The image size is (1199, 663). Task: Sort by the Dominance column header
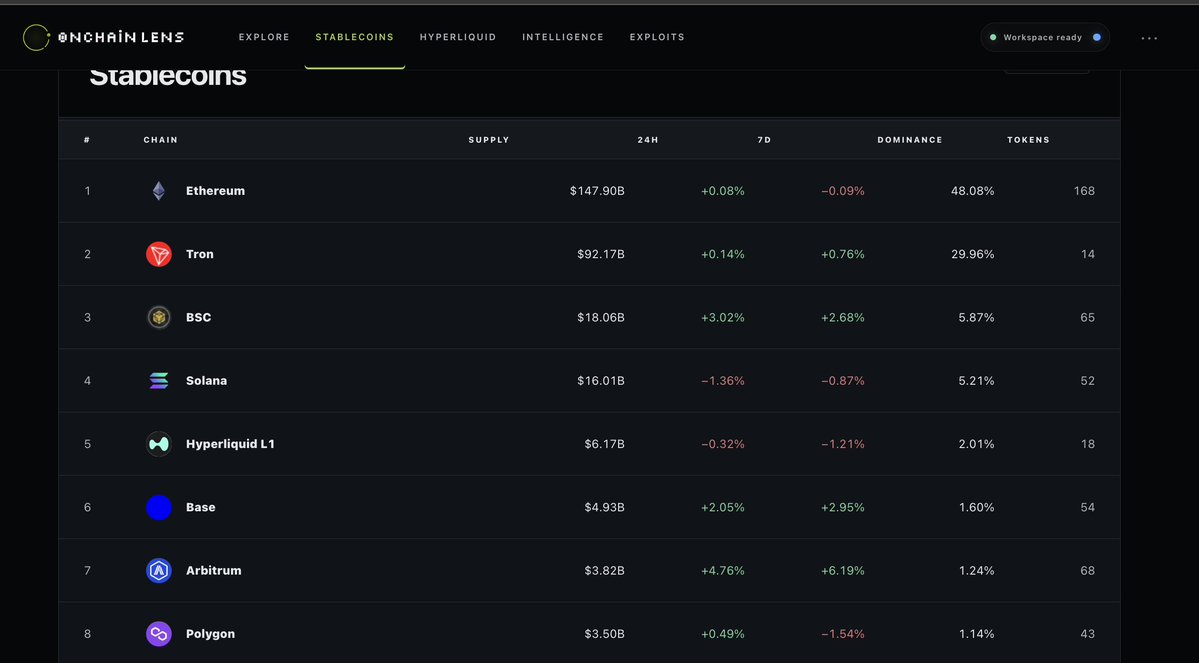coord(910,140)
